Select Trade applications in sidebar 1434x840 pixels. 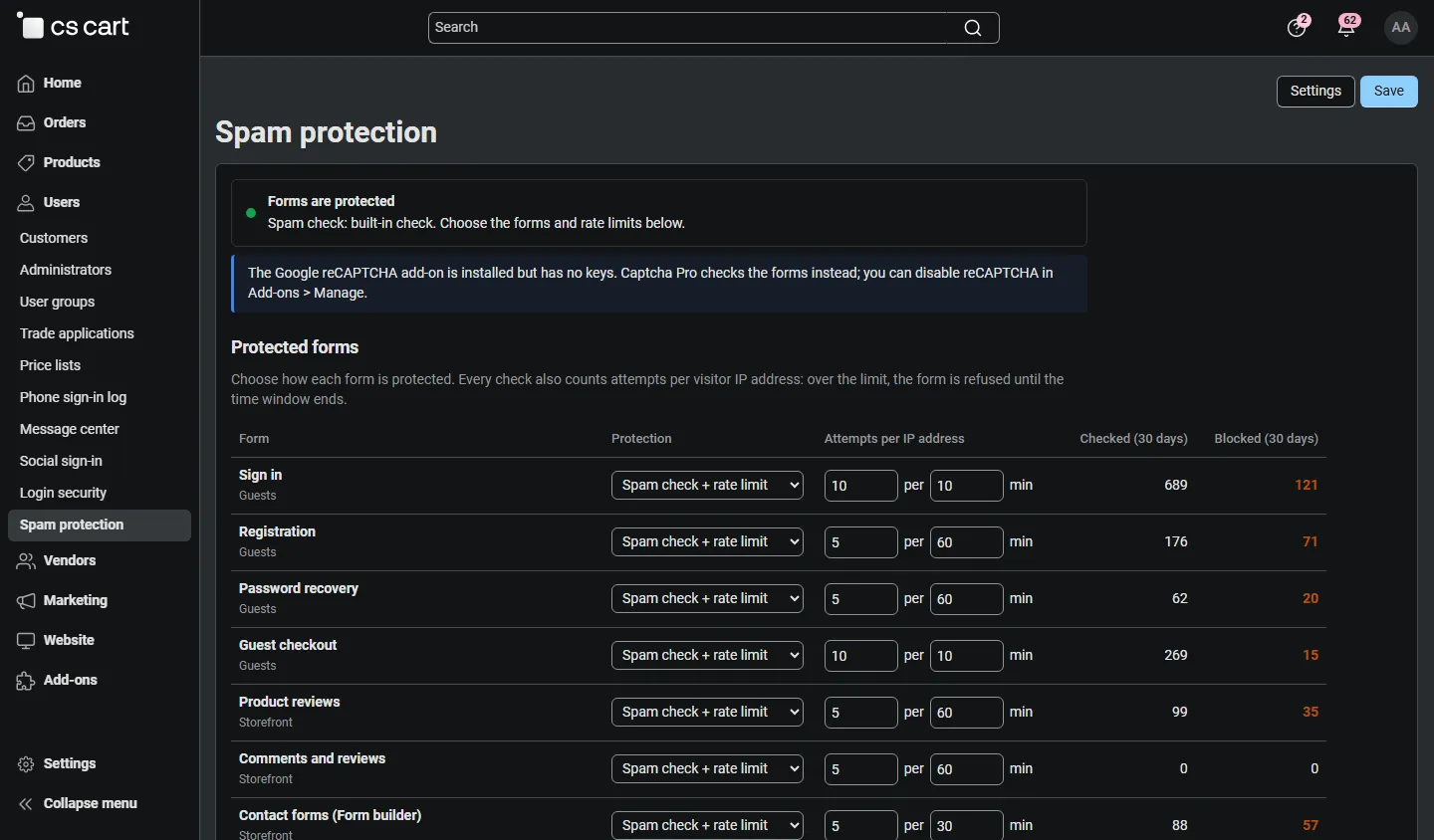point(77,333)
